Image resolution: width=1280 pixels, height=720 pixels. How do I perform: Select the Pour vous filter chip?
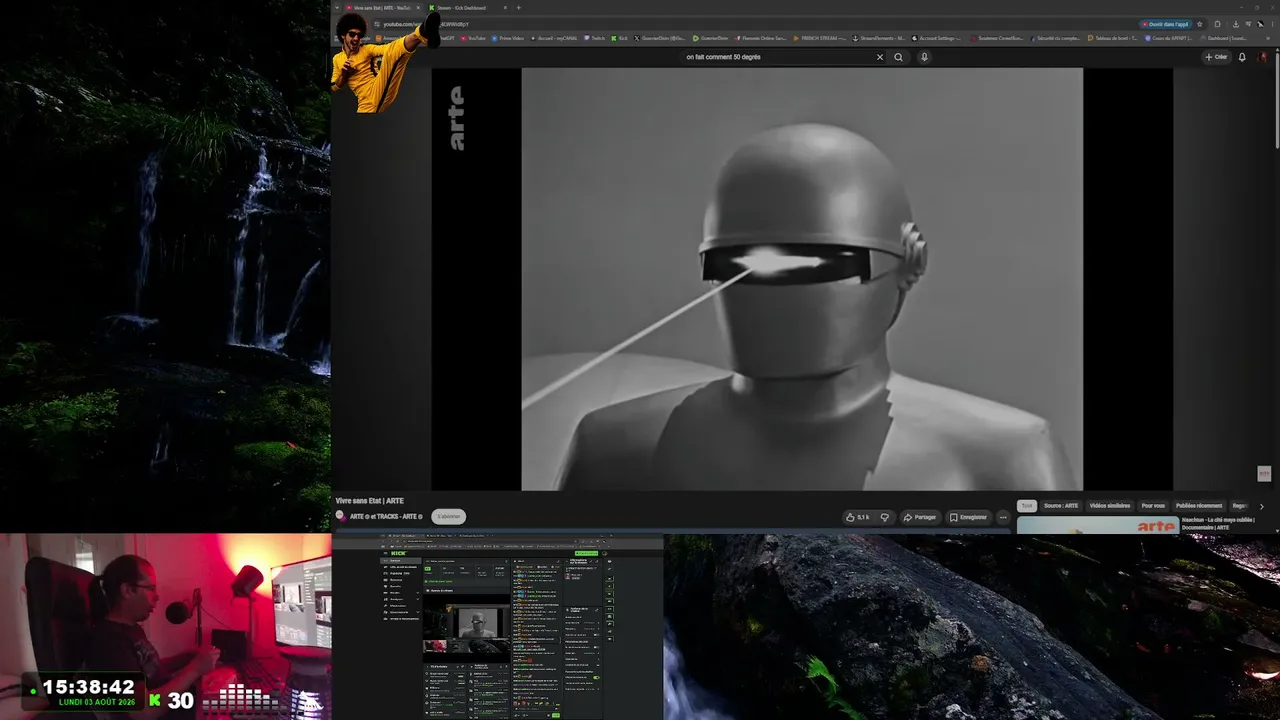1153,506
